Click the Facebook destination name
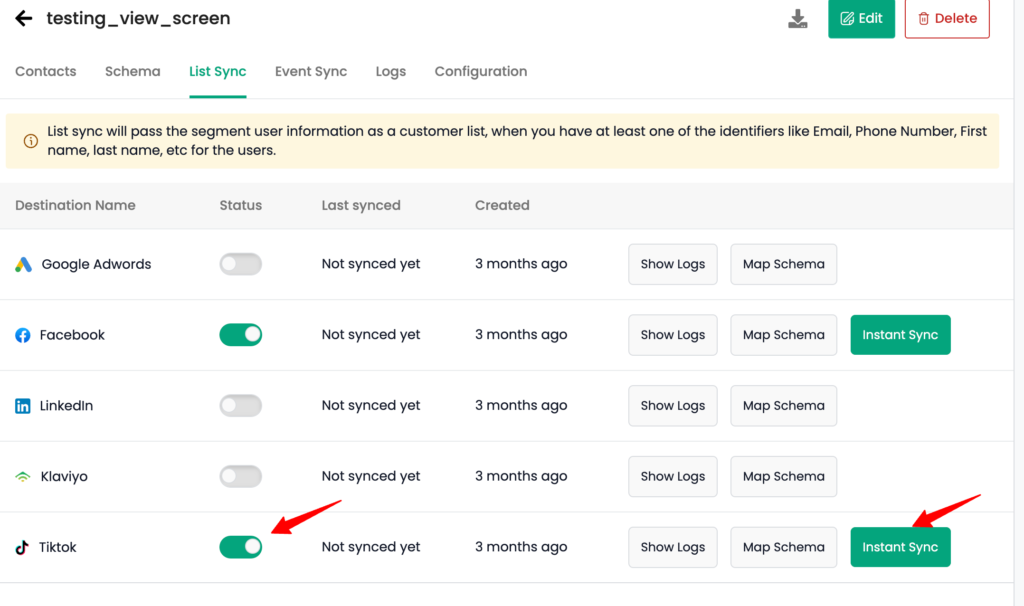1024x606 pixels. (x=72, y=334)
